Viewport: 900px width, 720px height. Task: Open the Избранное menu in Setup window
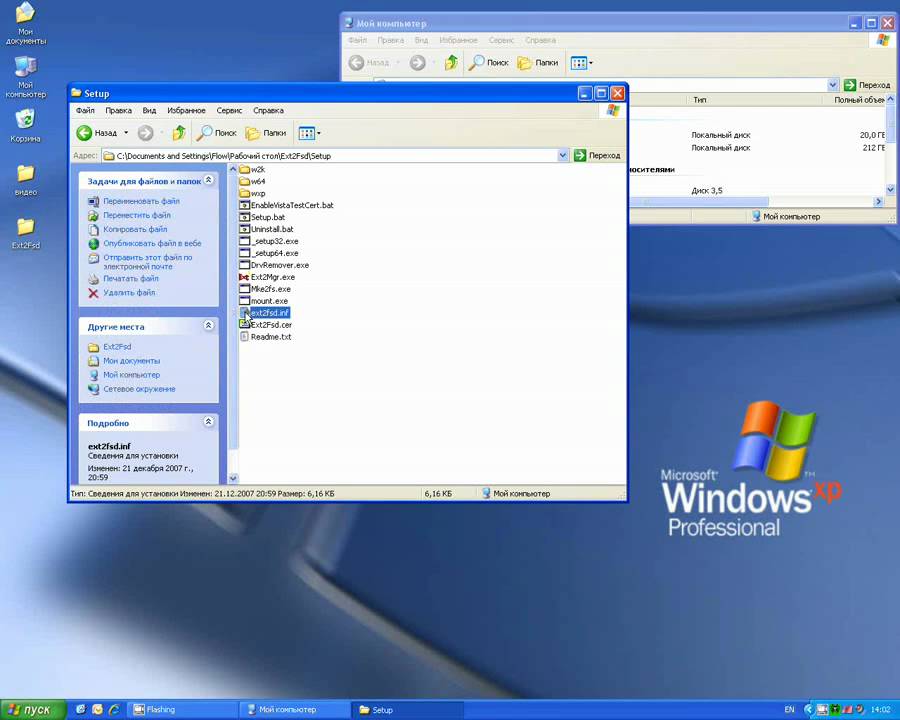tap(186, 110)
